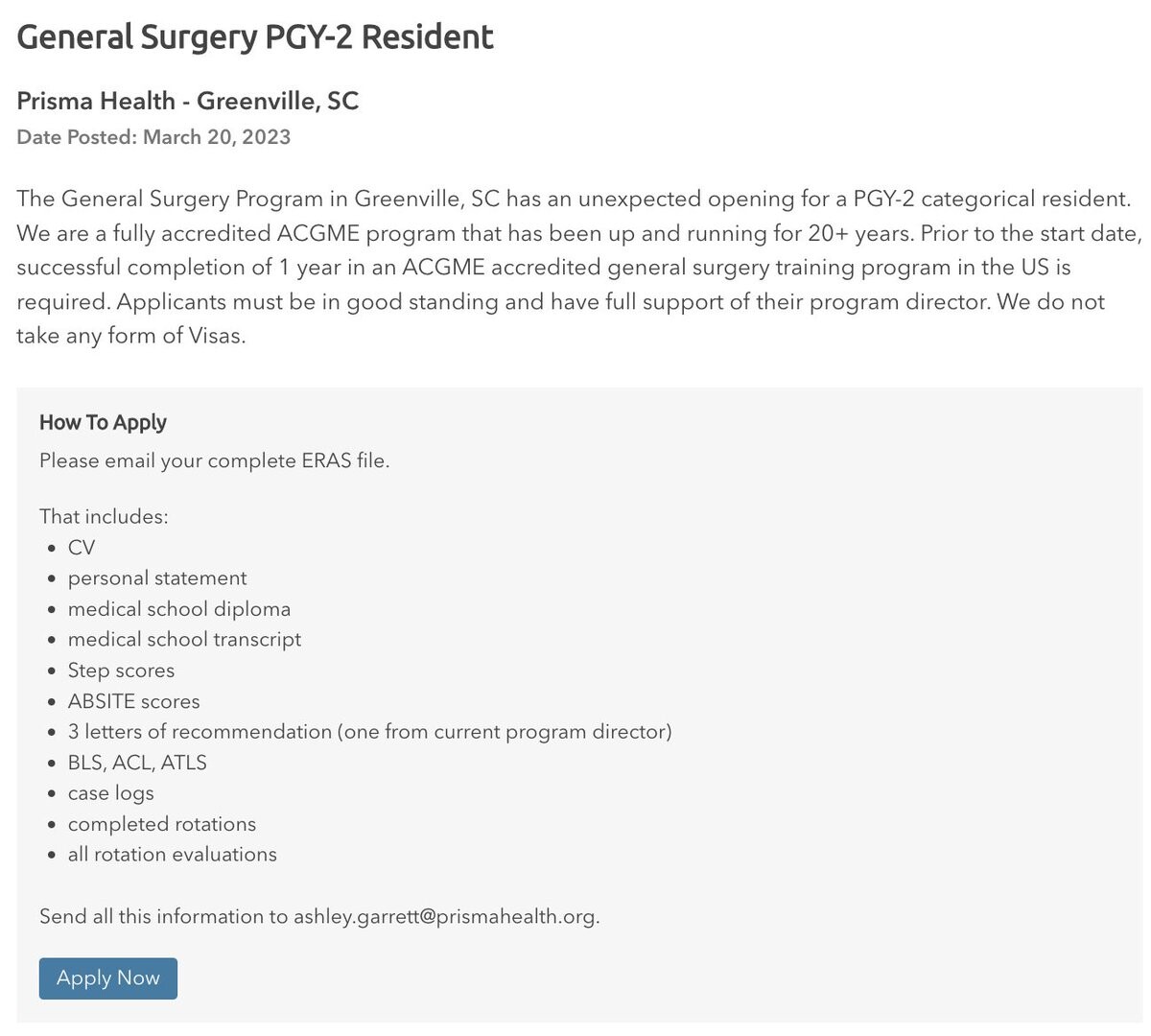Select the medical school diploma item
Viewport: 1151px width, 1036px height.
click(179, 609)
